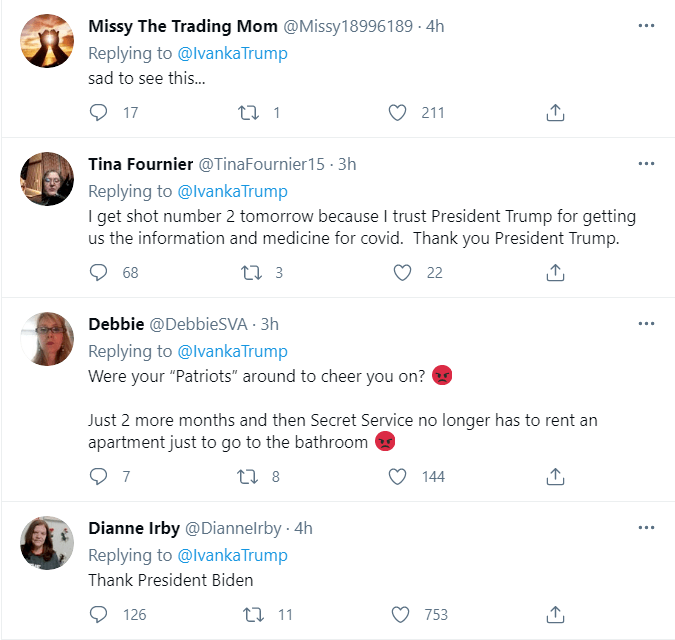Open the @Missy18996189 handle
Screen dimensions: 675x640
(x=348, y=26)
